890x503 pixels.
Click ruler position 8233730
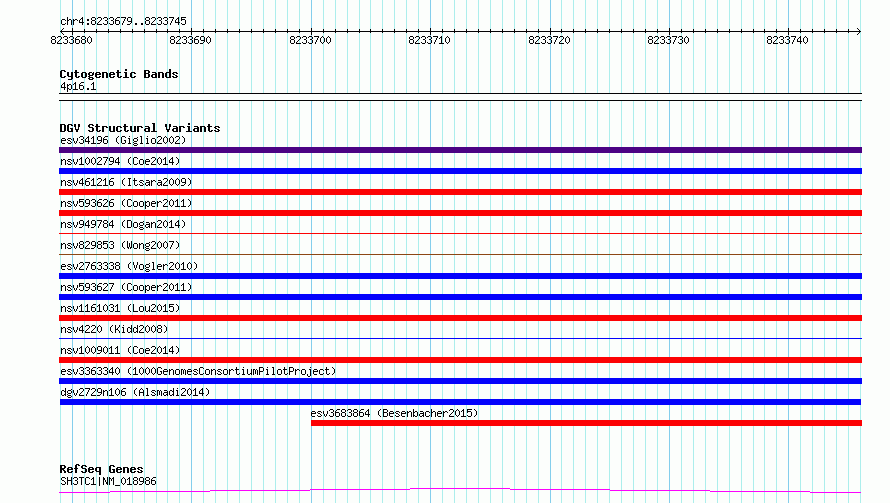click(669, 40)
